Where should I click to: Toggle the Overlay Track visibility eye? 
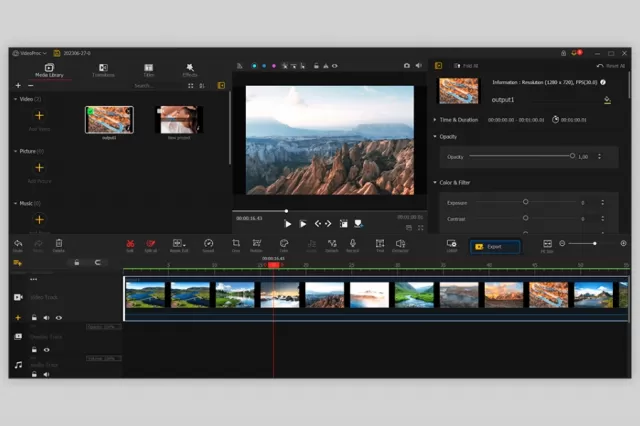click(x=47, y=350)
